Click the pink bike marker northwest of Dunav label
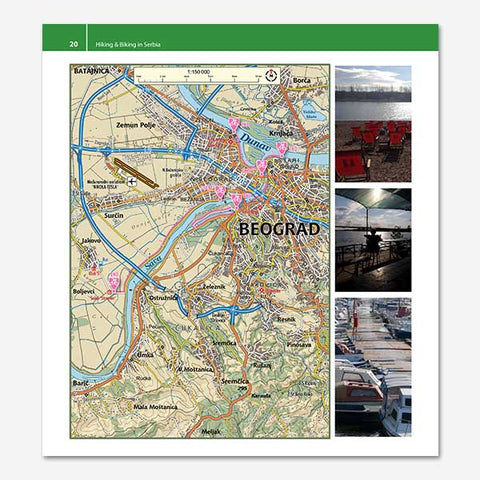 point(234,125)
